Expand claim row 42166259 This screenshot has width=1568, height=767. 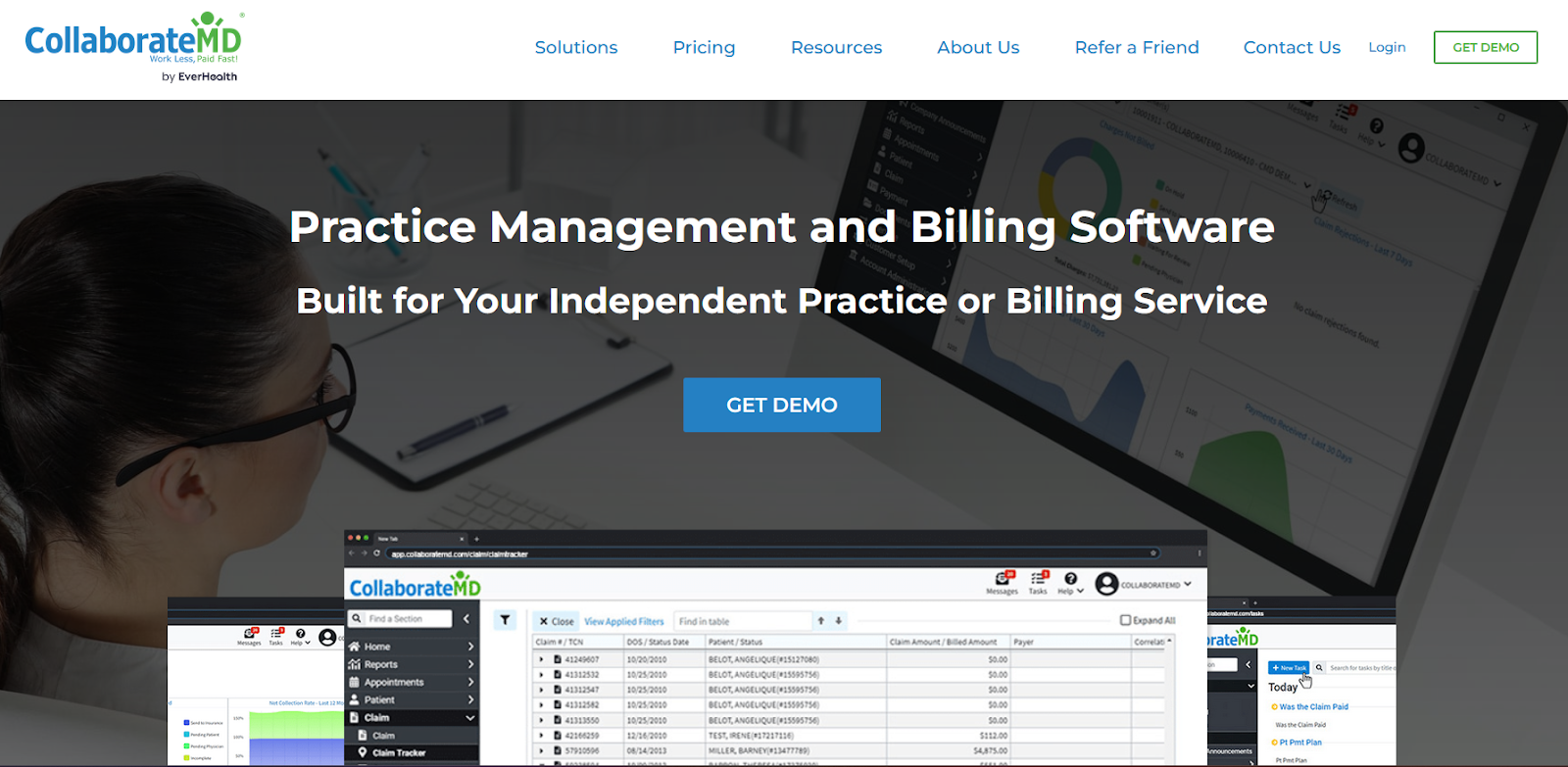click(541, 736)
